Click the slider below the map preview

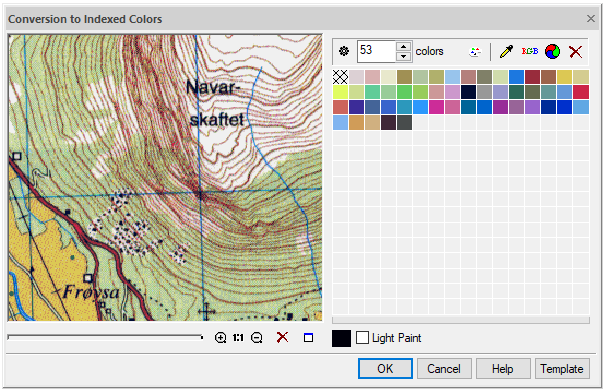(105, 337)
